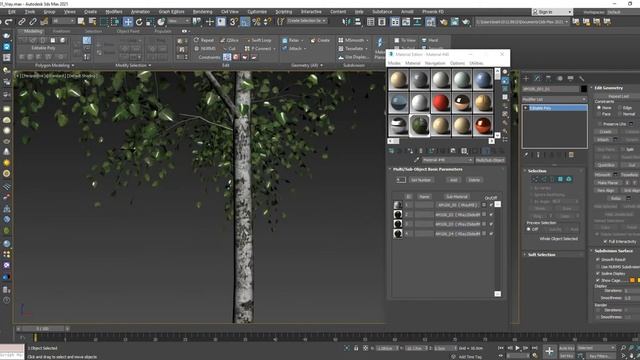Open the Render Setup teapot icon
This screenshot has width=640, height=360.
coord(444,22)
